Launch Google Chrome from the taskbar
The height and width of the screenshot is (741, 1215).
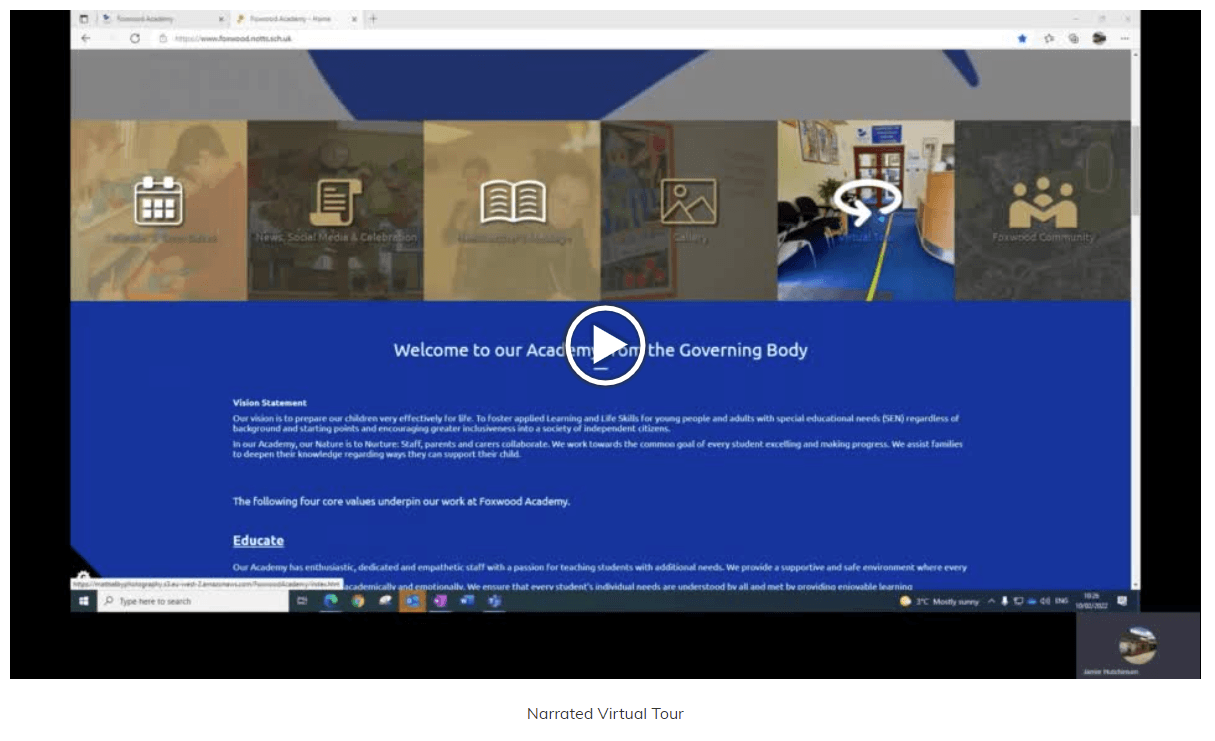click(x=358, y=601)
